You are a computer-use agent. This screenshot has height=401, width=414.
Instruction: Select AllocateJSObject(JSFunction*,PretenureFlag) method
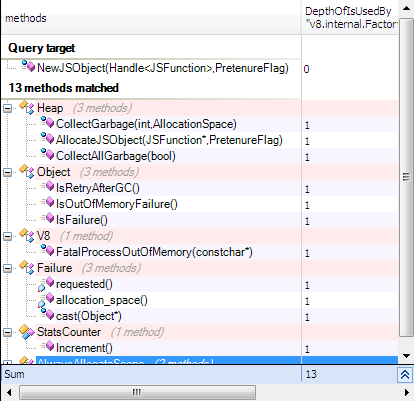tap(169, 140)
